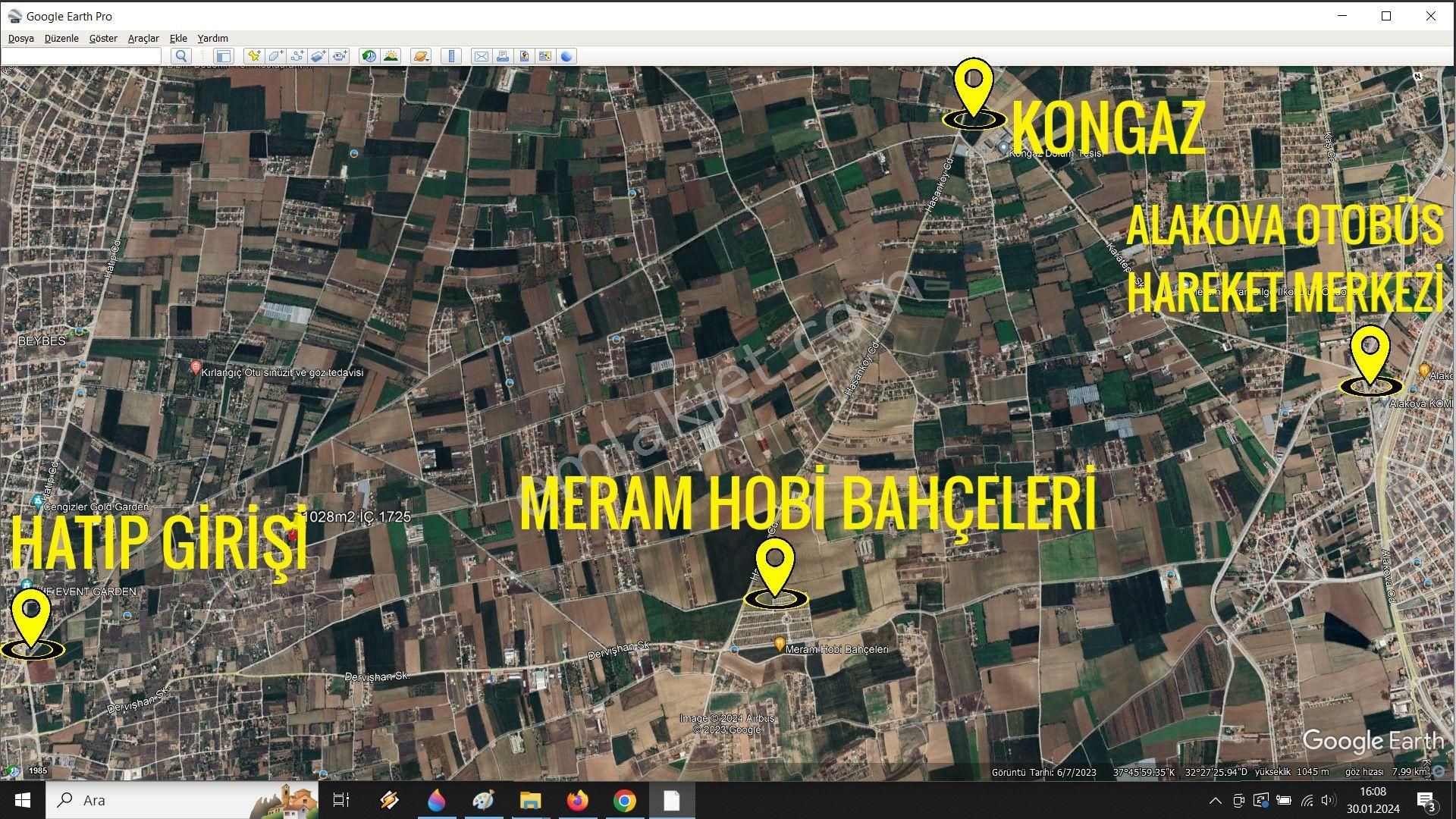Click View in Google Maps icon

pos(545,55)
